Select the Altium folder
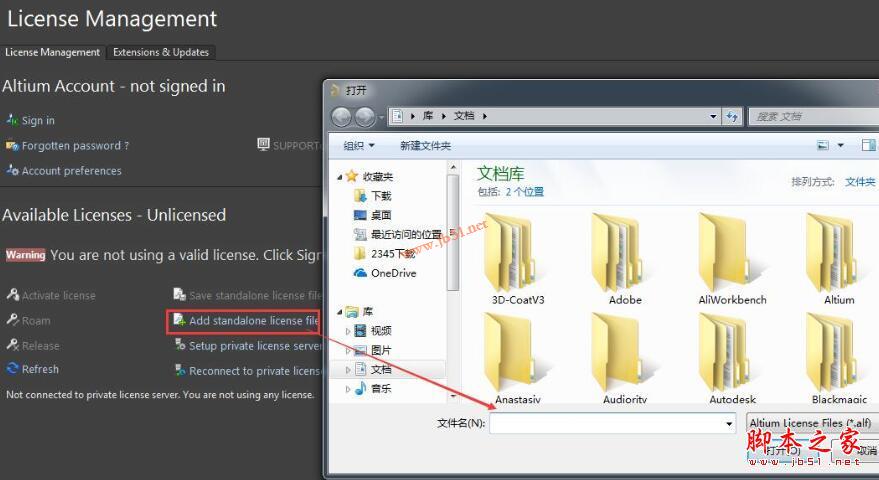 coord(839,259)
